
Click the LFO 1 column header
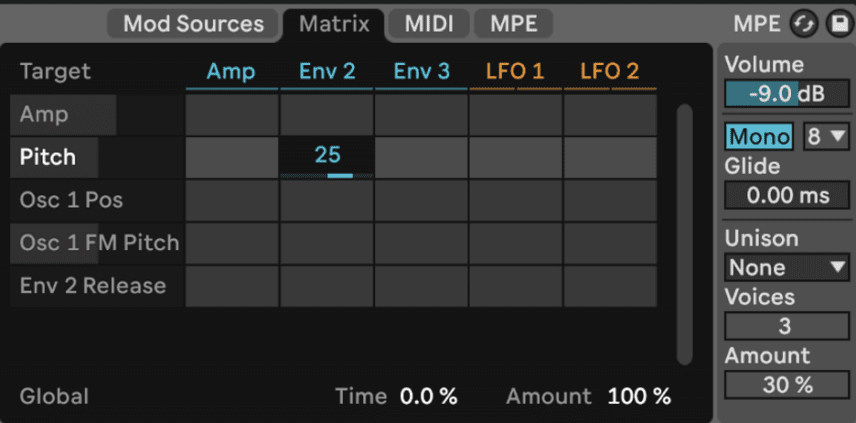pyautogui.click(x=515, y=72)
